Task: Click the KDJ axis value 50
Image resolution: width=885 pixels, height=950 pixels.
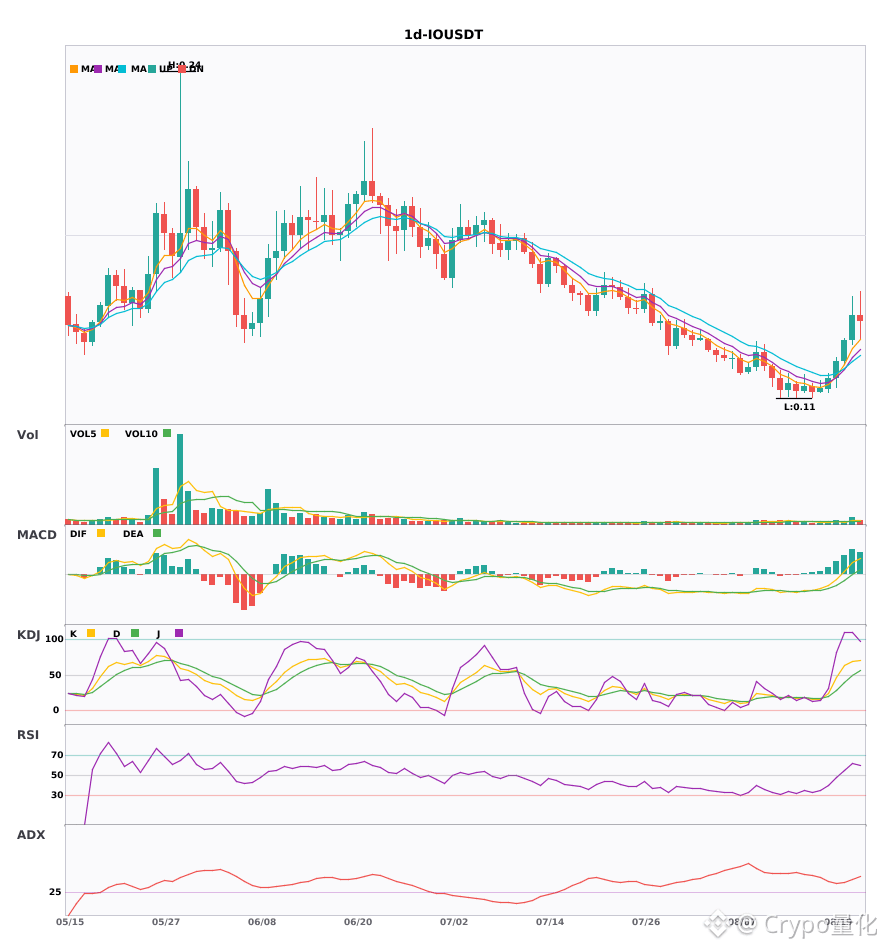Action: (x=56, y=675)
